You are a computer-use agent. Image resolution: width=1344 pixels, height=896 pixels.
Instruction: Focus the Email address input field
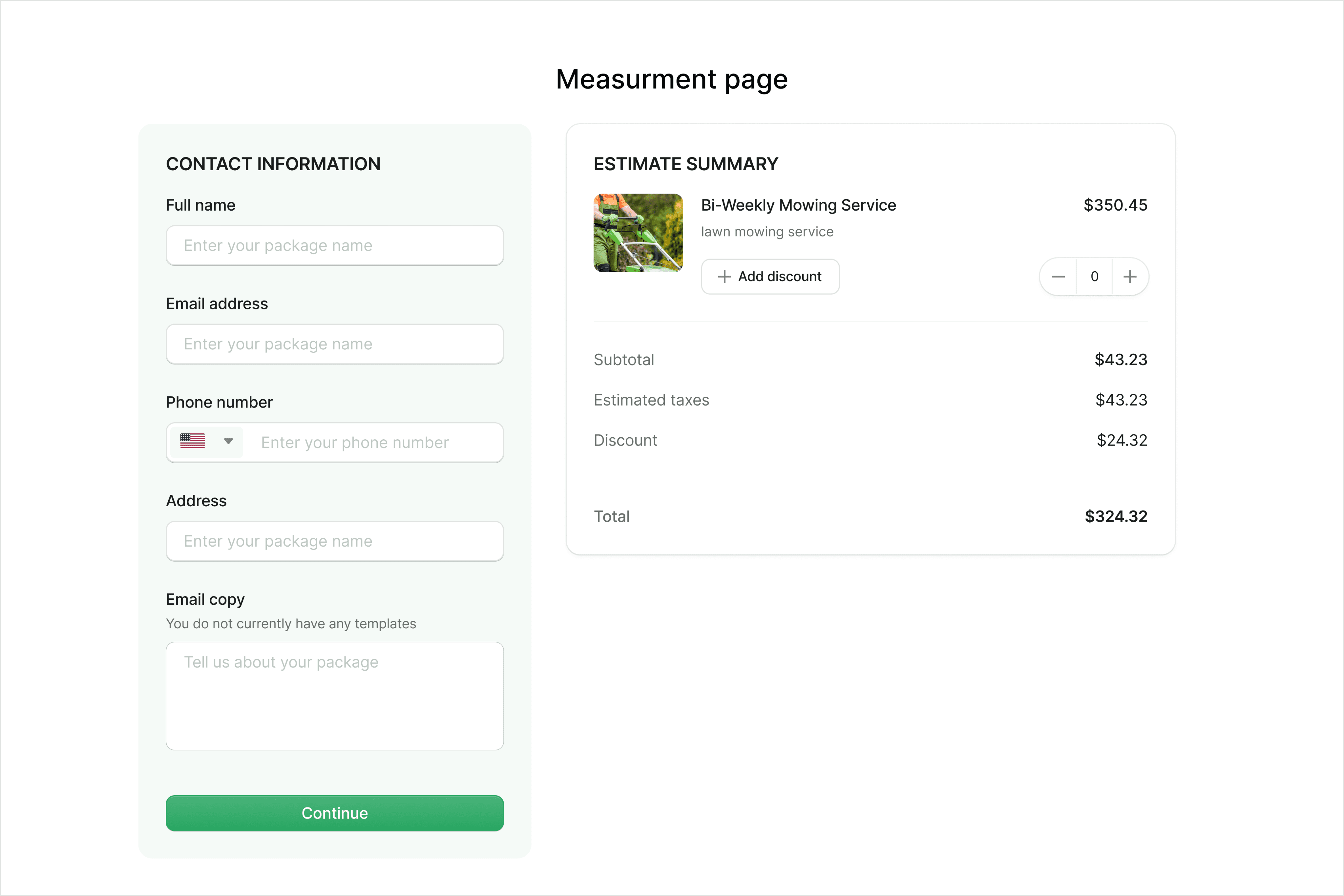click(334, 344)
